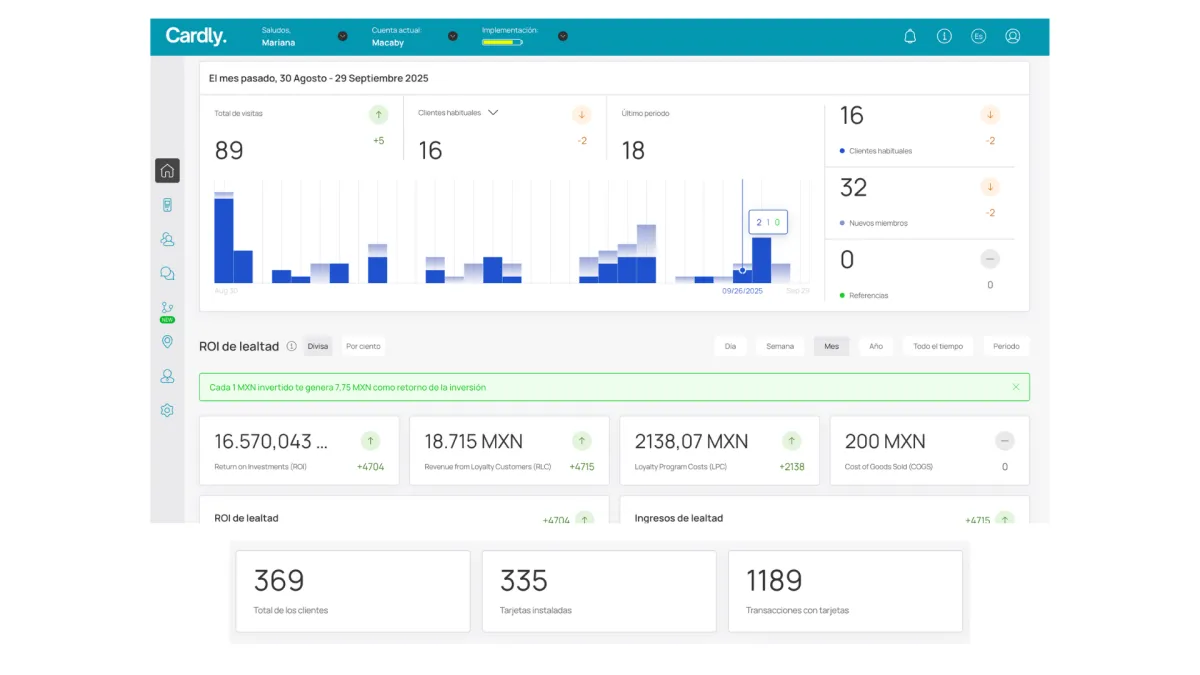Image resolution: width=1200 pixels, height=675 pixels.
Task: Dismiss the green ROI notification banner
Action: click(x=1016, y=387)
